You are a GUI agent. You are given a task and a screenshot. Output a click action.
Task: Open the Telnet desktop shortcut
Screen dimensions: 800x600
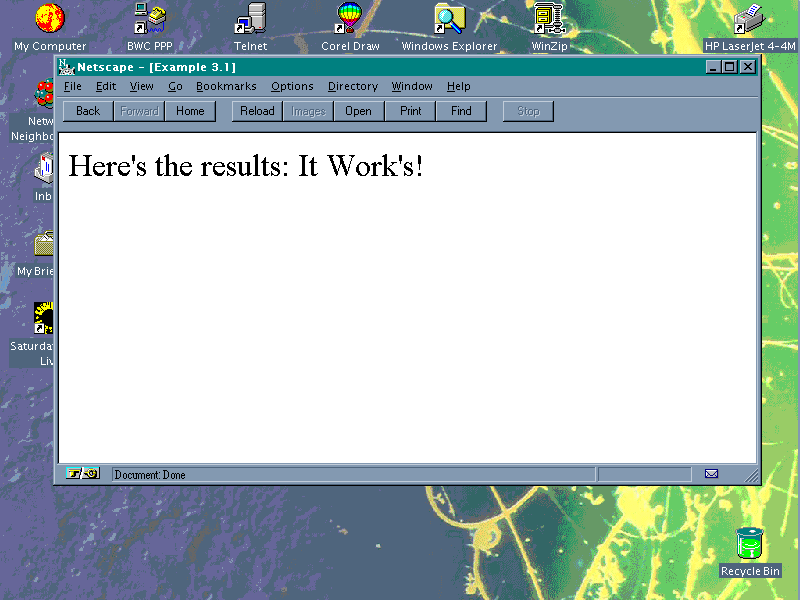click(x=250, y=18)
